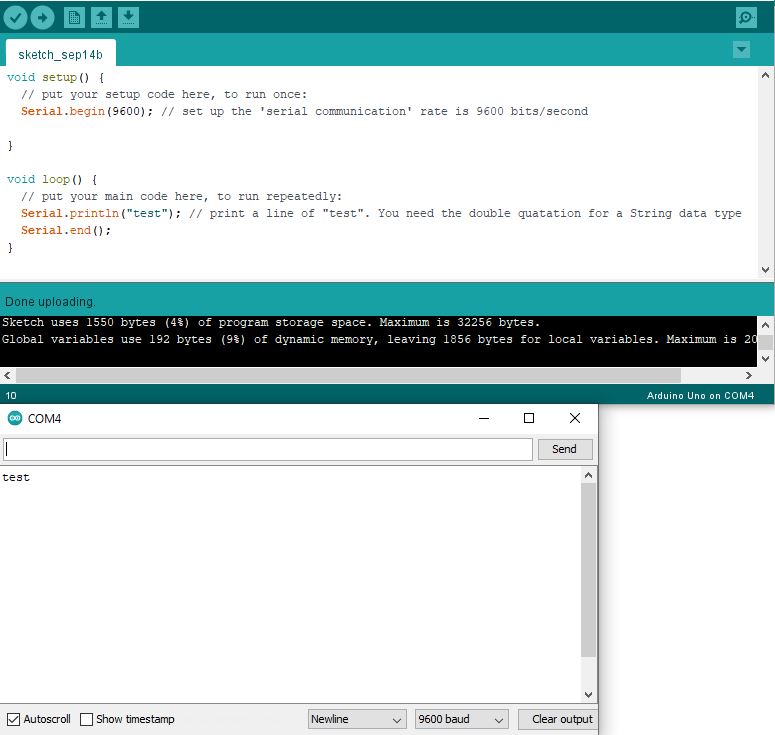This screenshot has width=775, height=735.
Task: Click the serial monitor vertical scrollbar thumb
Action: pyautogui.click(x=588, y=570)
